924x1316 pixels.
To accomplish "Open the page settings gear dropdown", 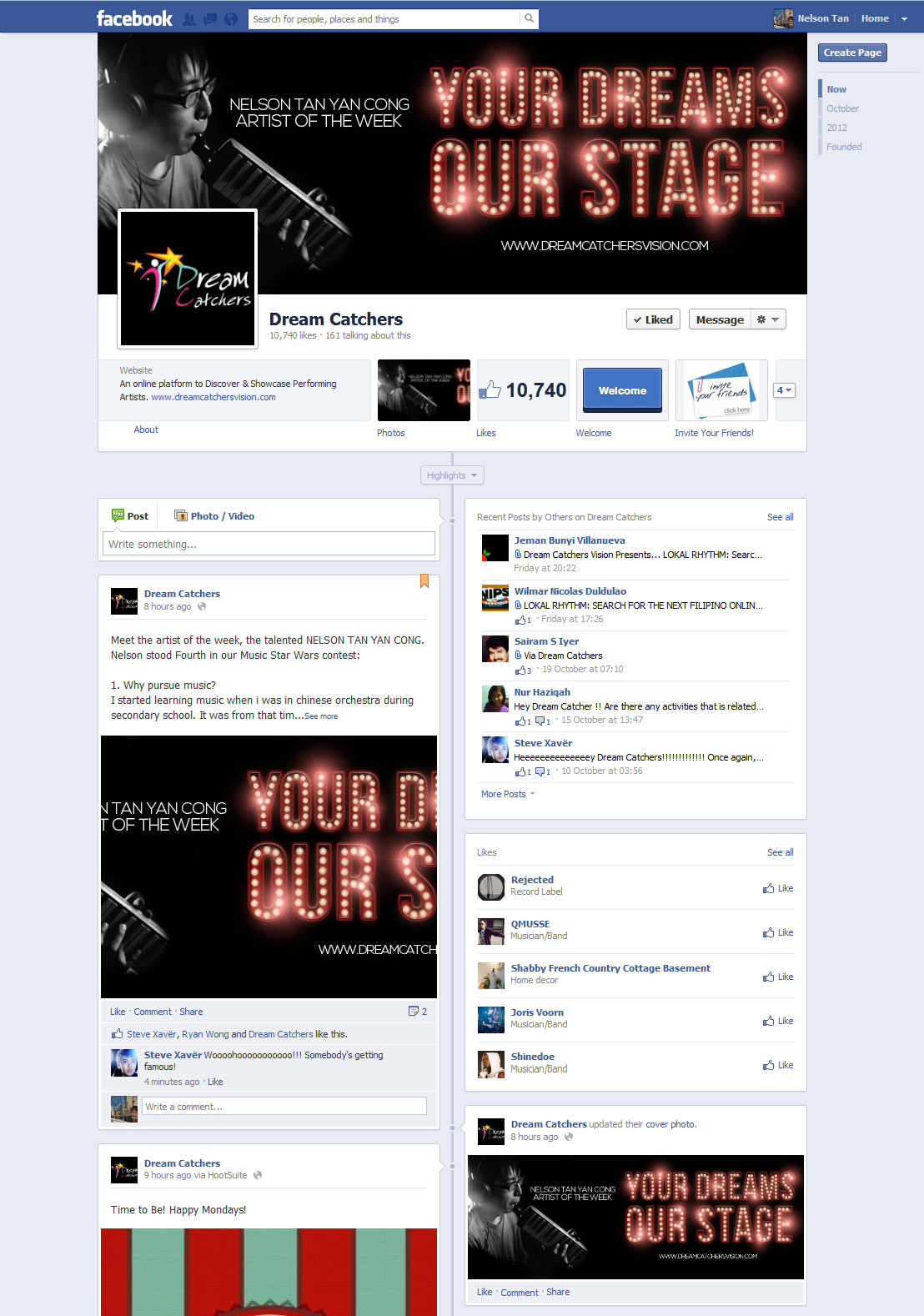I will (768, 319).
